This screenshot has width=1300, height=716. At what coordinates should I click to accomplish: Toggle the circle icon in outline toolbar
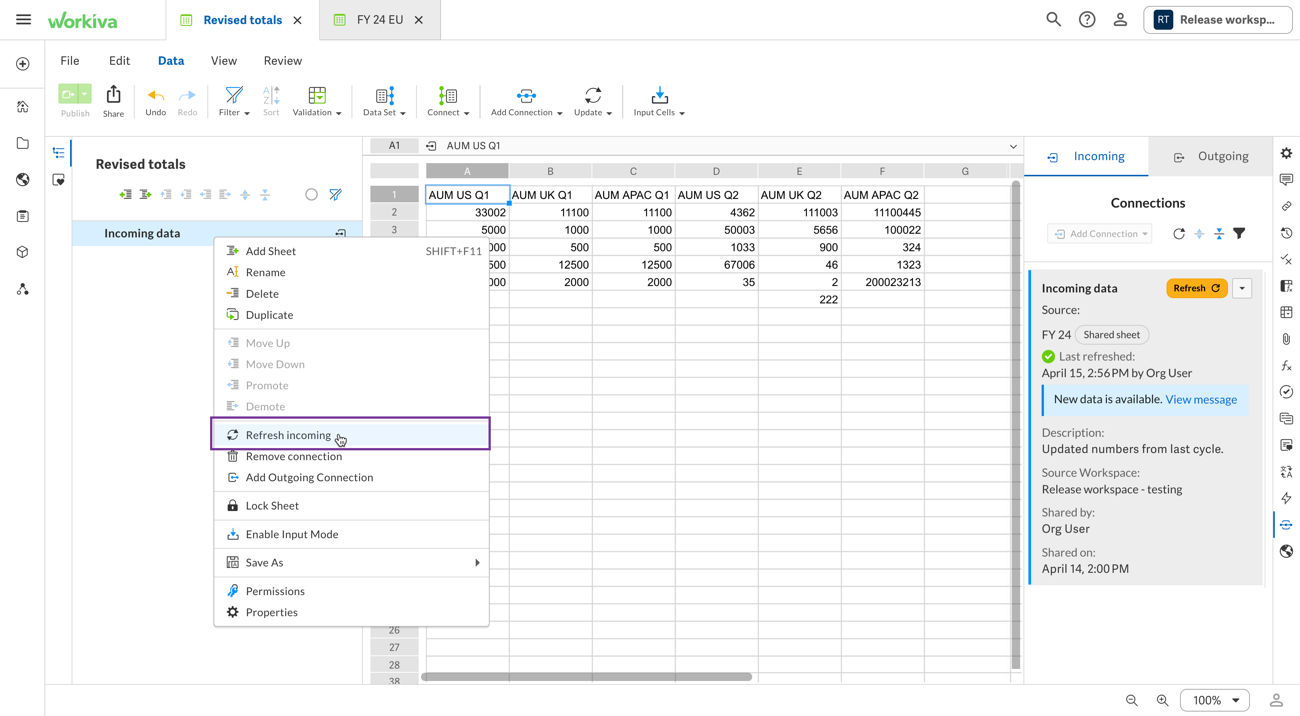pyautogui.click(x=311, y=195)
